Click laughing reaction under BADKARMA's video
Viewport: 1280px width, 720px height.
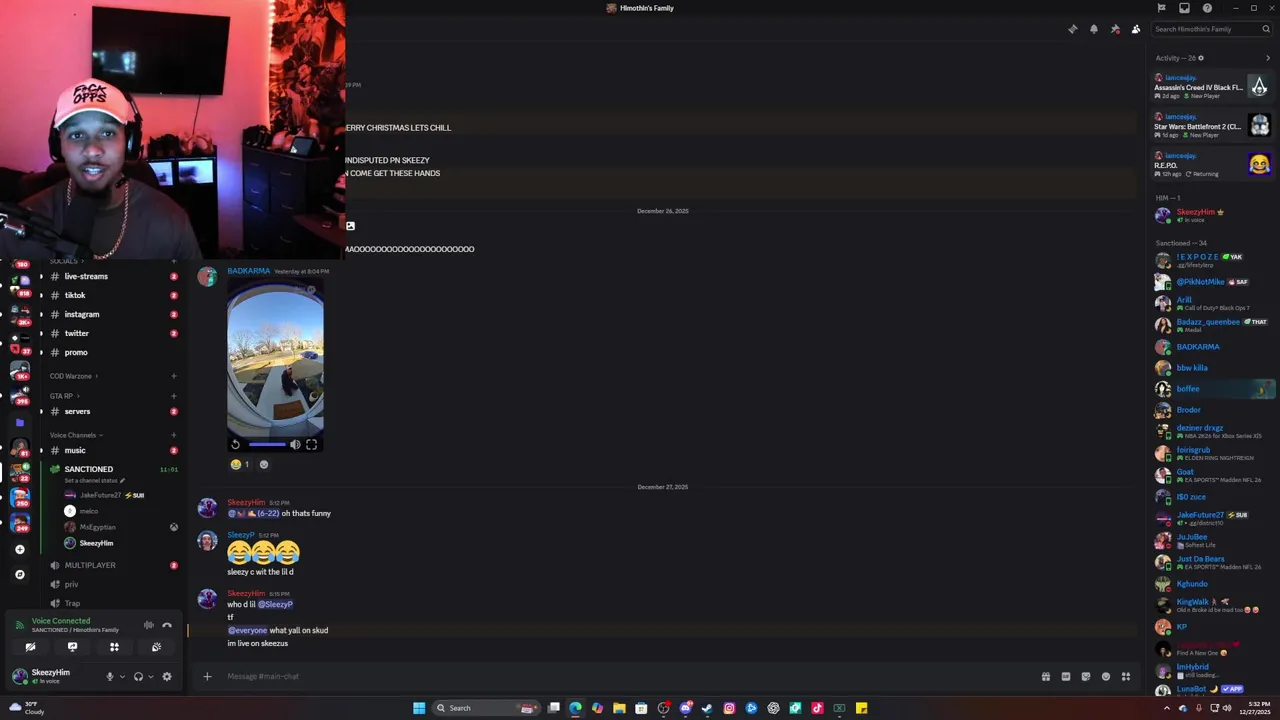coord(240,464)
